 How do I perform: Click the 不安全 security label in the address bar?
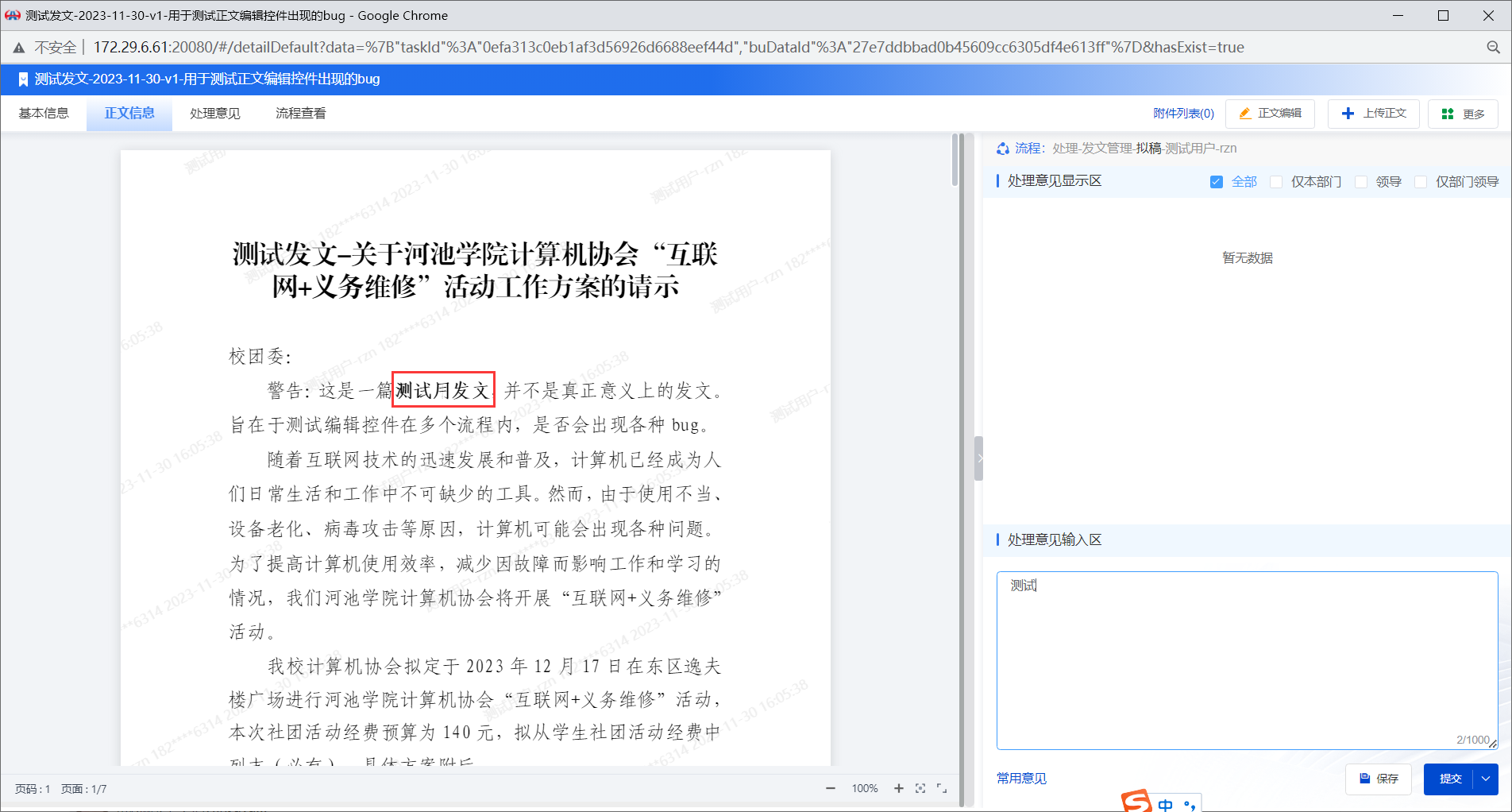(x=56, y=48)
